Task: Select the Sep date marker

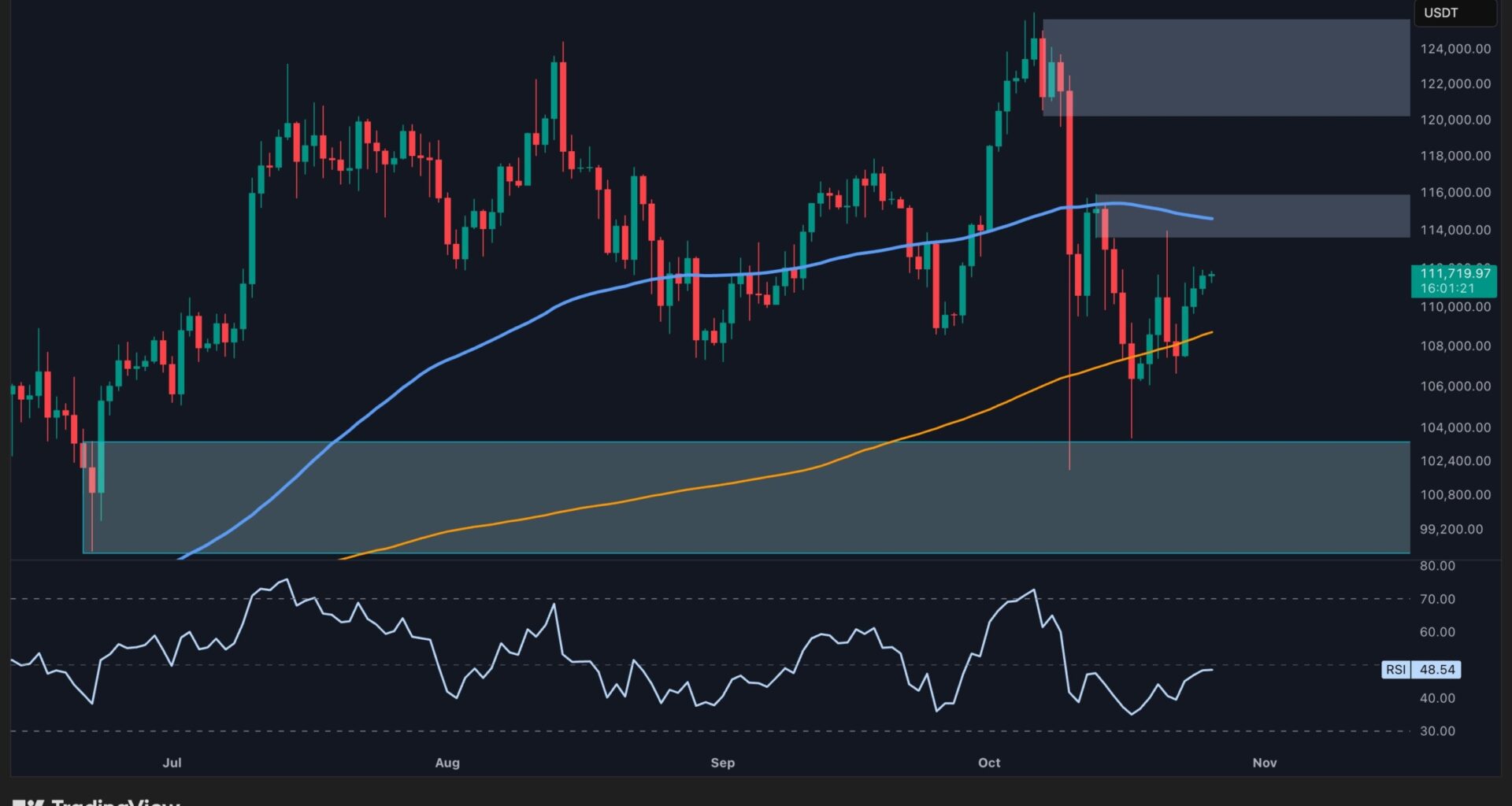Action: pyautogui.click(x=722, y=763)
